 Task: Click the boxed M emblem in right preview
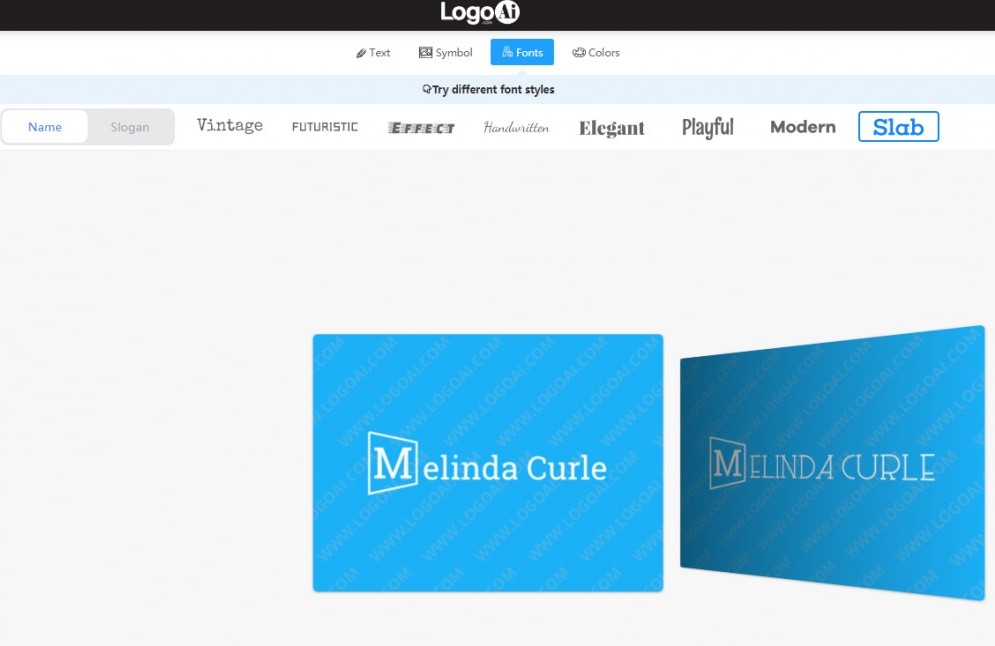(x=727, y=463)
